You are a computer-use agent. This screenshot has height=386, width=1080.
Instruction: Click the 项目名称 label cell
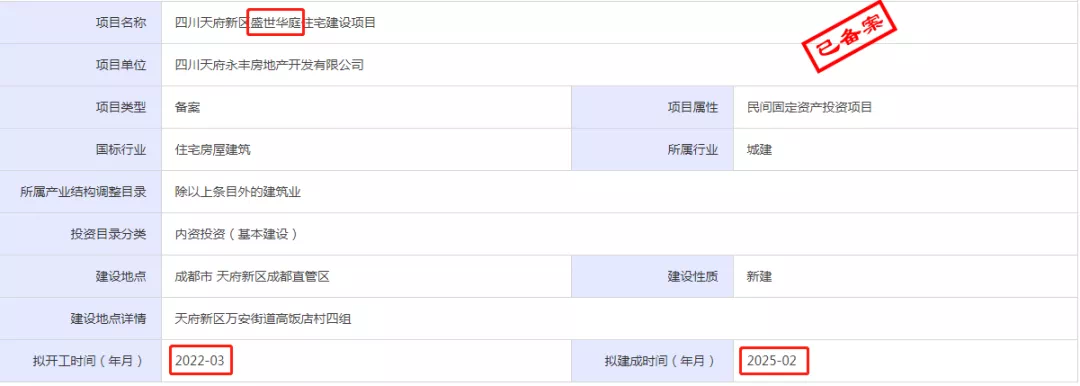(81, 23)
